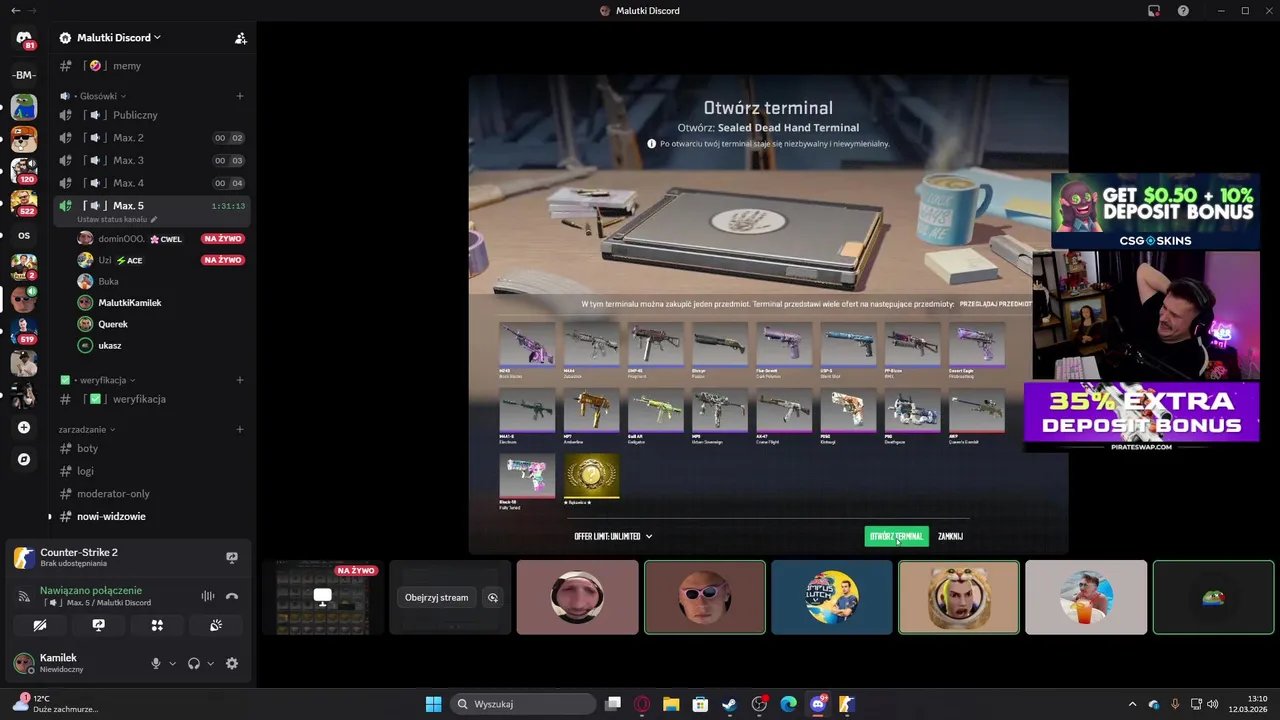
Task: Edit channel status pencil under Max. 5
Action: click(154, 219)
